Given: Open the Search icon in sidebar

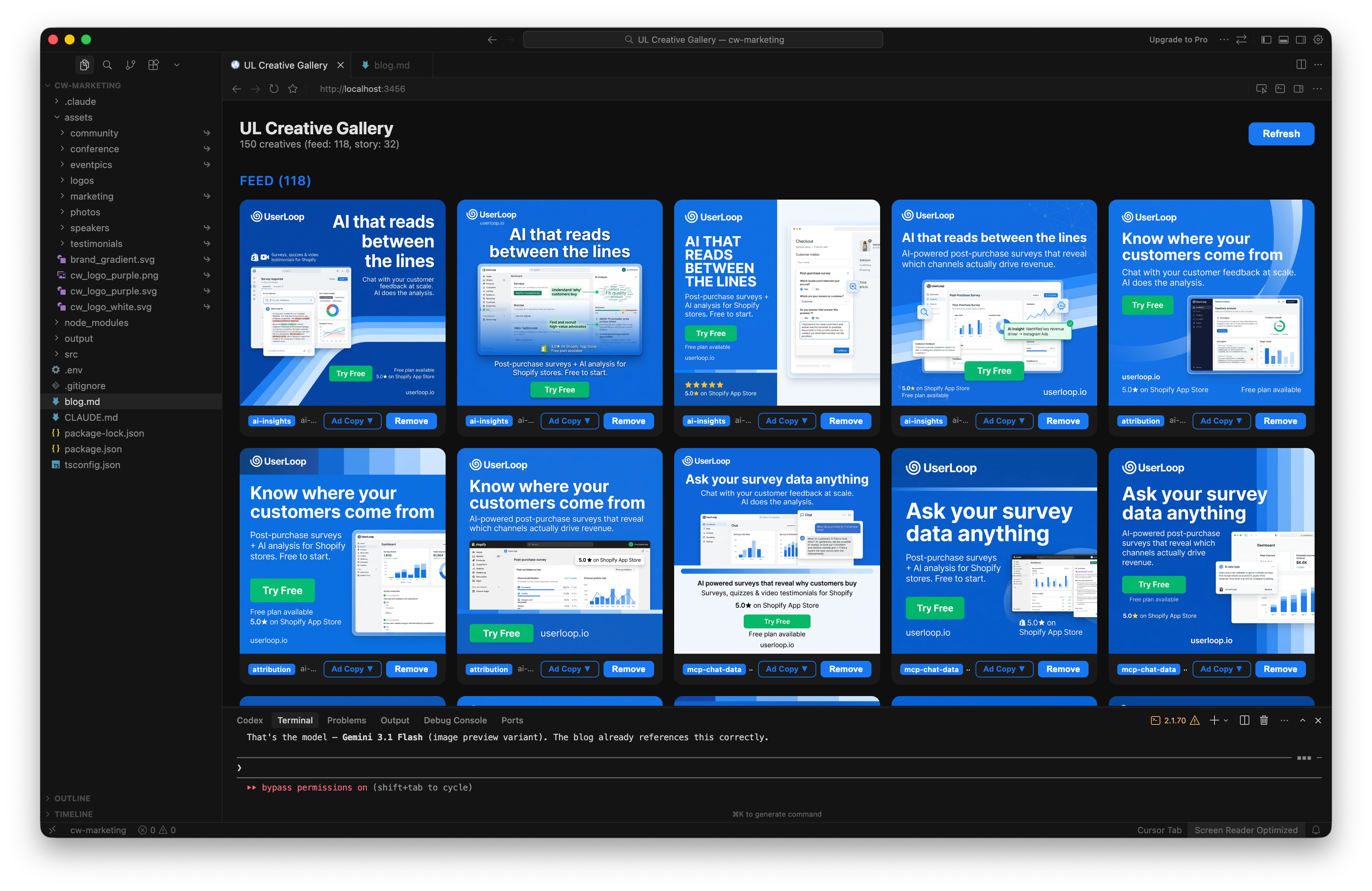Looking at the screenshot, I should pos(107,65).
